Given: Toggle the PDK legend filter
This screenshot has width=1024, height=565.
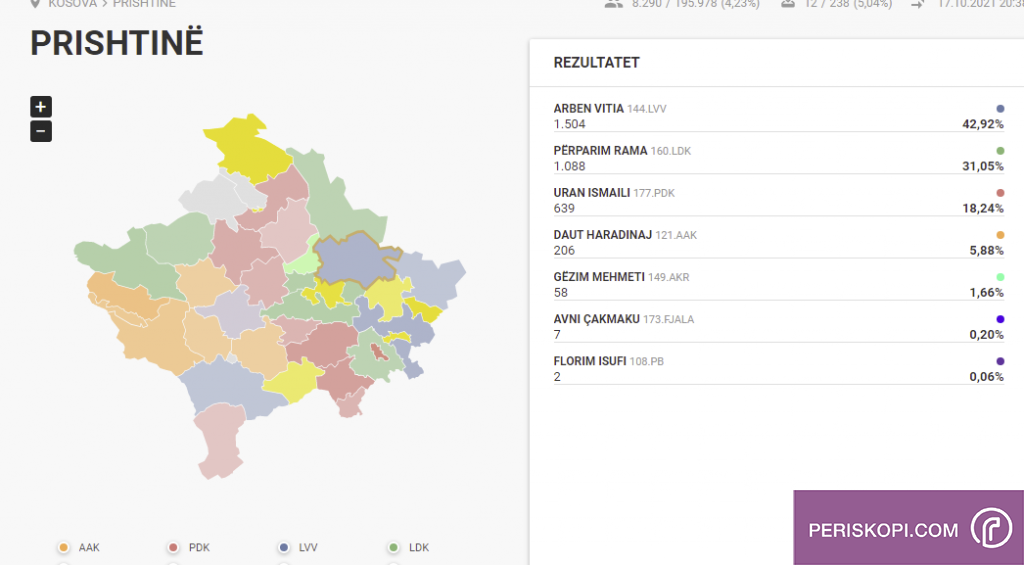Looking at the screenshot, I should pos(174,547).
